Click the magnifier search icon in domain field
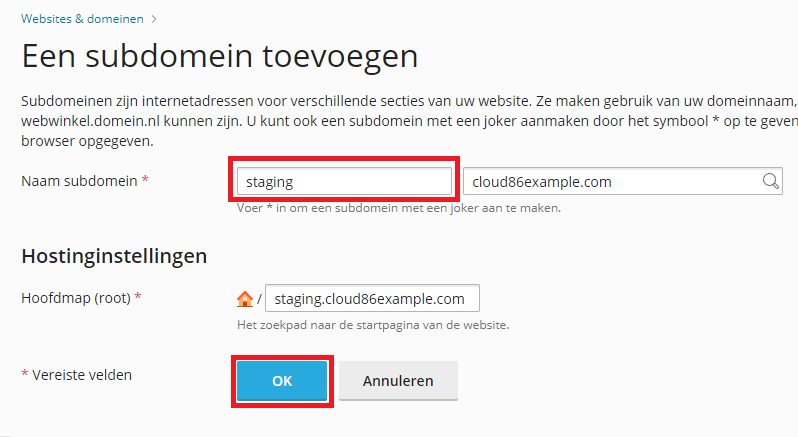Screen dimensions: 798x437 click(x=771, y=181)
